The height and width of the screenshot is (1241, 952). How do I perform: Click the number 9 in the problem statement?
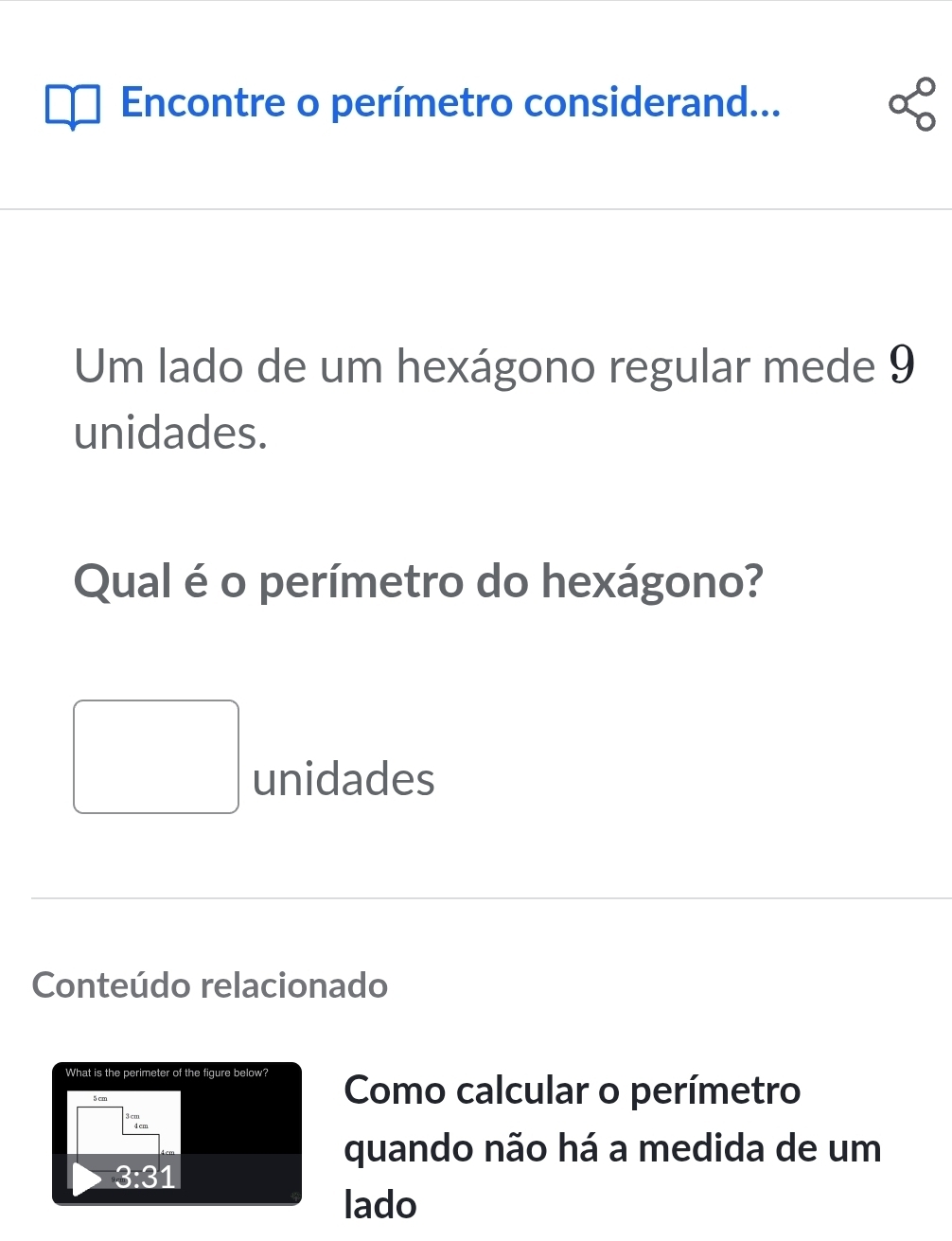(x=903, y=366)
